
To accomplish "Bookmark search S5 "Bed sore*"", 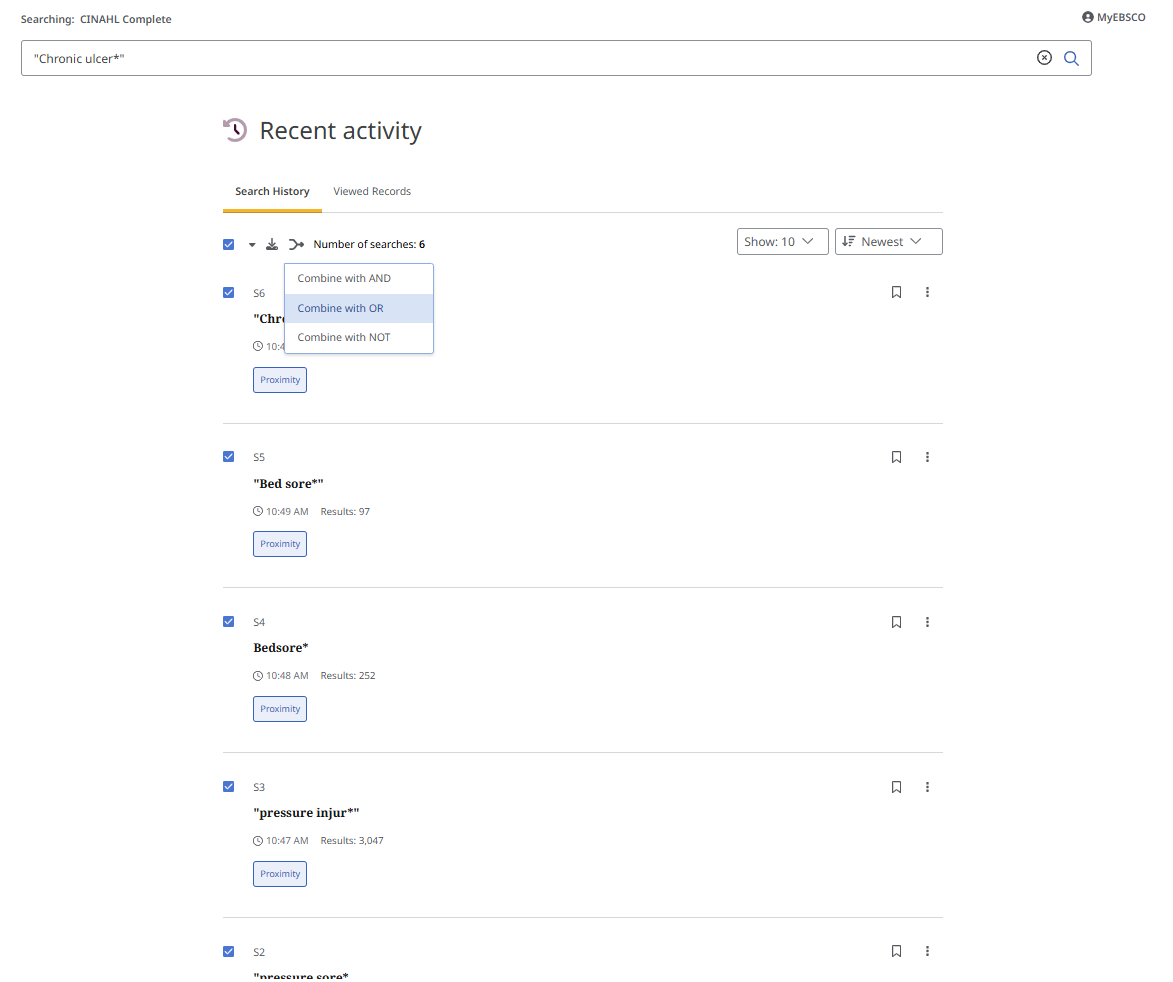I will point(896,457).
